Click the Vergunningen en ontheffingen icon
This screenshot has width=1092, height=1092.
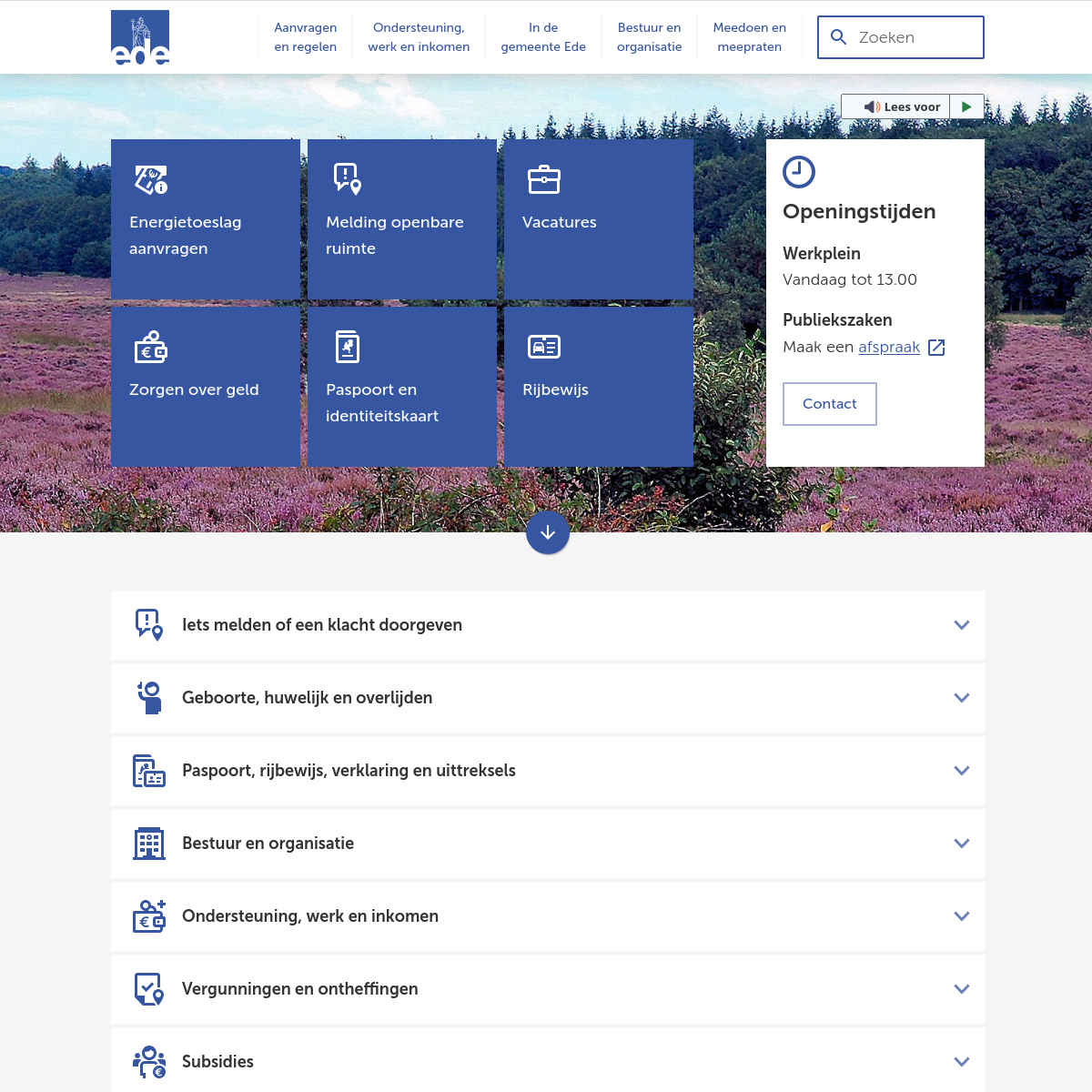click(x=149, y=989)
